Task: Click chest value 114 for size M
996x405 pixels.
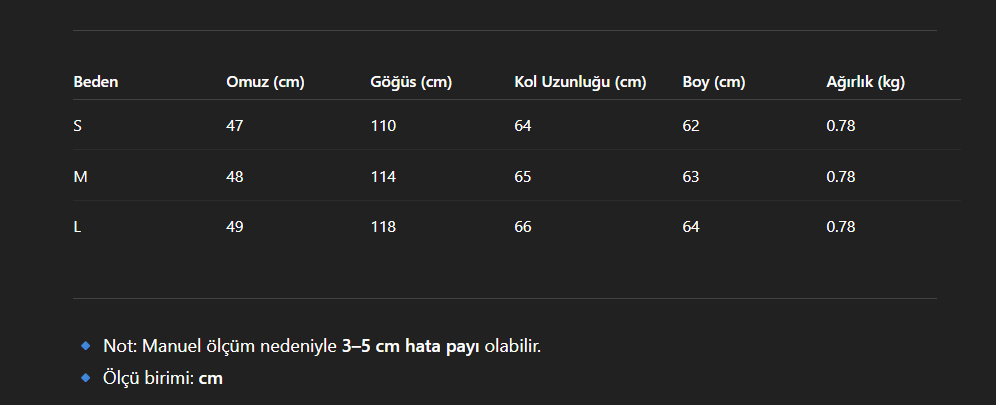Action: pos(383,176)
